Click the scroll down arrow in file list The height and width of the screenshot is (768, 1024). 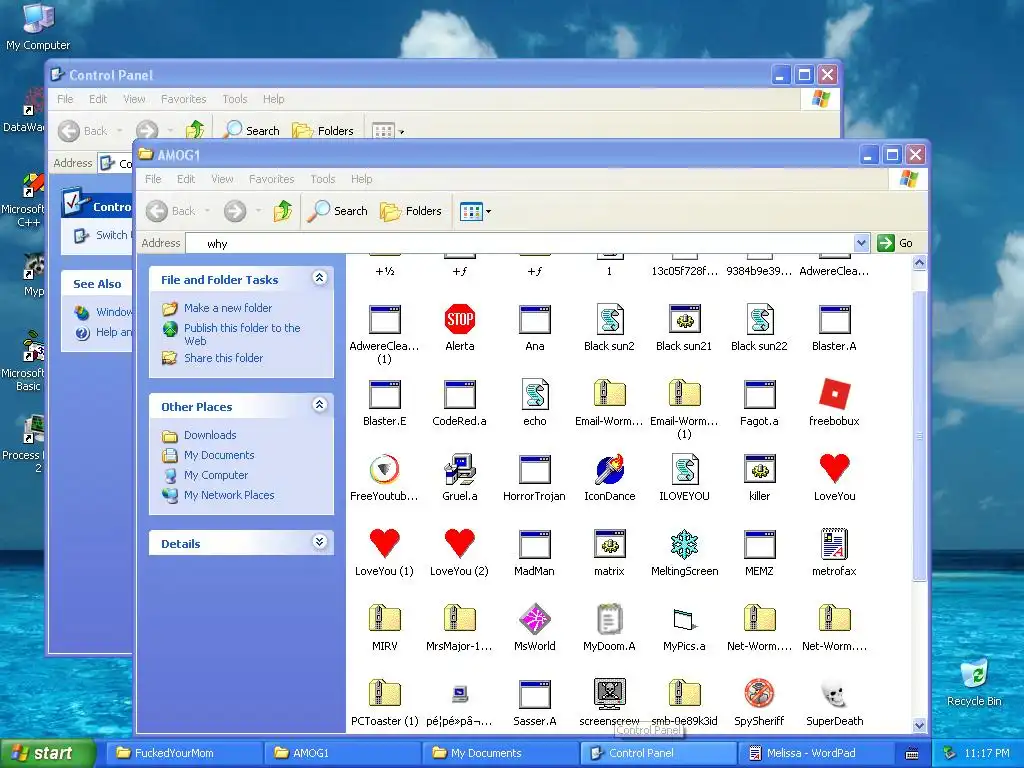coord(919,725)
